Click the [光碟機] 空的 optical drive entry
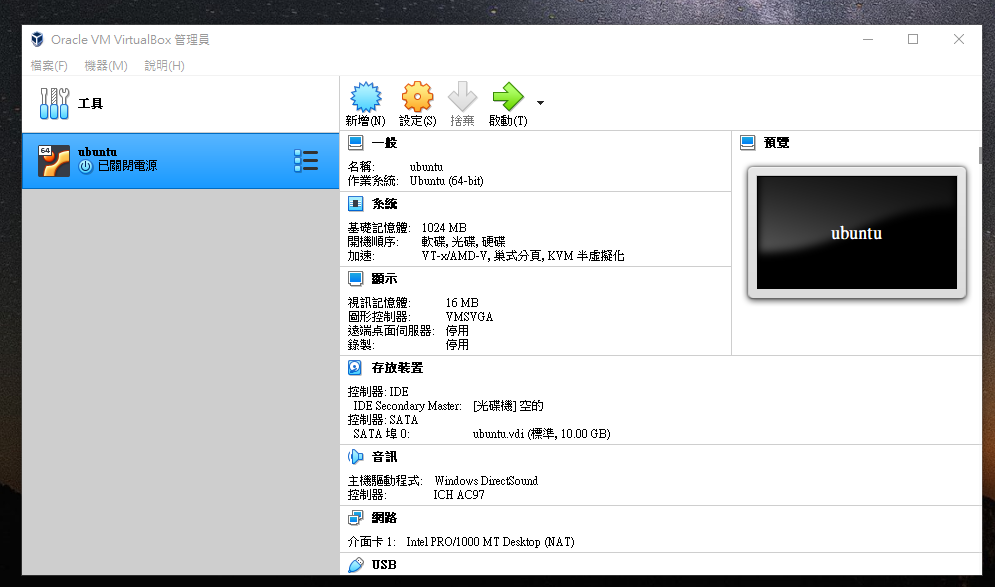This screenshot has height=587, width=995. [508, 406]
